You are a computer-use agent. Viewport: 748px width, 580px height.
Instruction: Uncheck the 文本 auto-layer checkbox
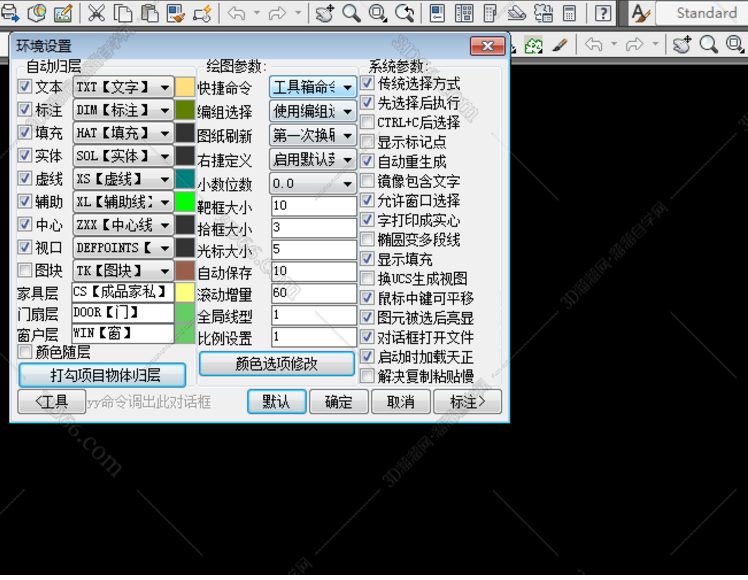pyautogui.click(x=24, y=86)
